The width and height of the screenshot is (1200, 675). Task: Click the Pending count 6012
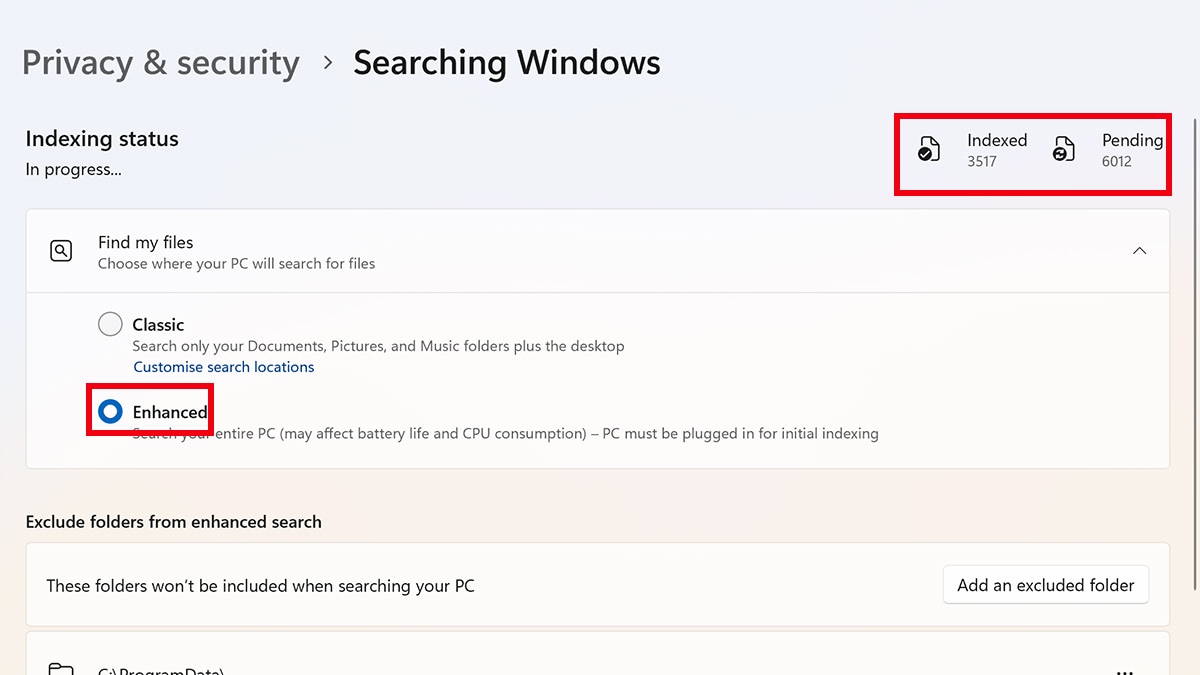[x=1117, y=161]
